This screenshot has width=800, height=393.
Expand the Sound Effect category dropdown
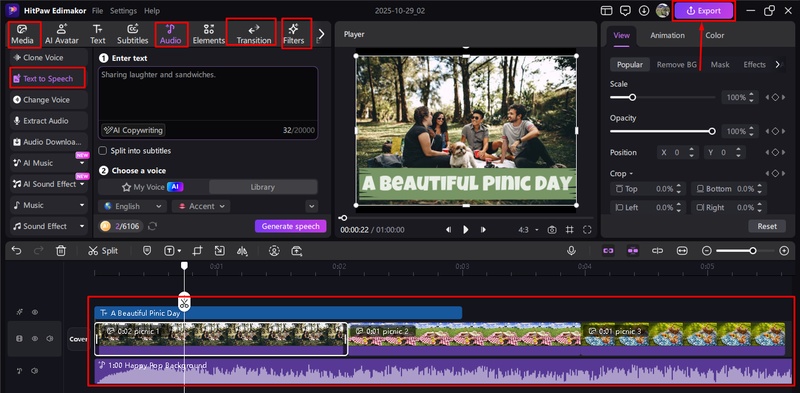click(82, 226)
